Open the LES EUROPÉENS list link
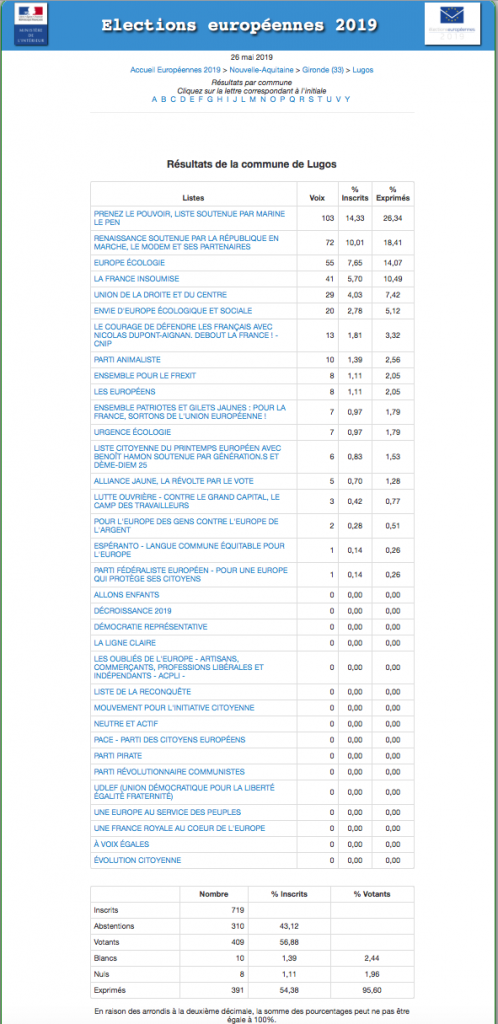This screenshot has height=1024, width=498. click(x=125, y=392)
